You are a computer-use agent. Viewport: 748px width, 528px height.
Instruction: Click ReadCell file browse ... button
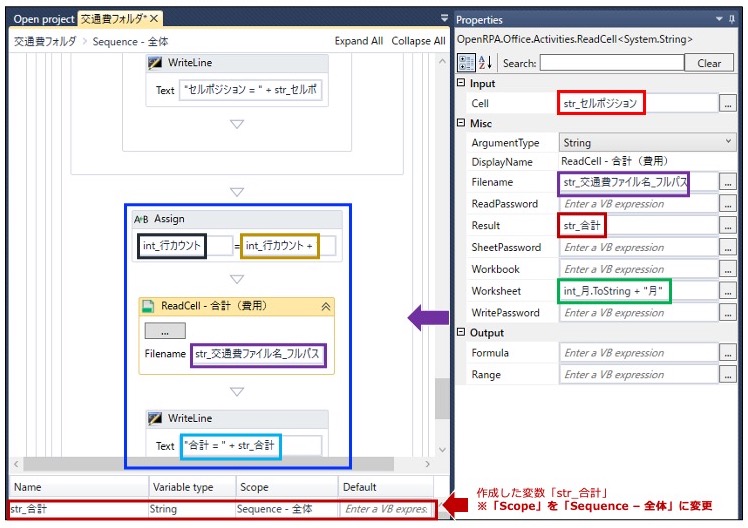coord(165,331)
